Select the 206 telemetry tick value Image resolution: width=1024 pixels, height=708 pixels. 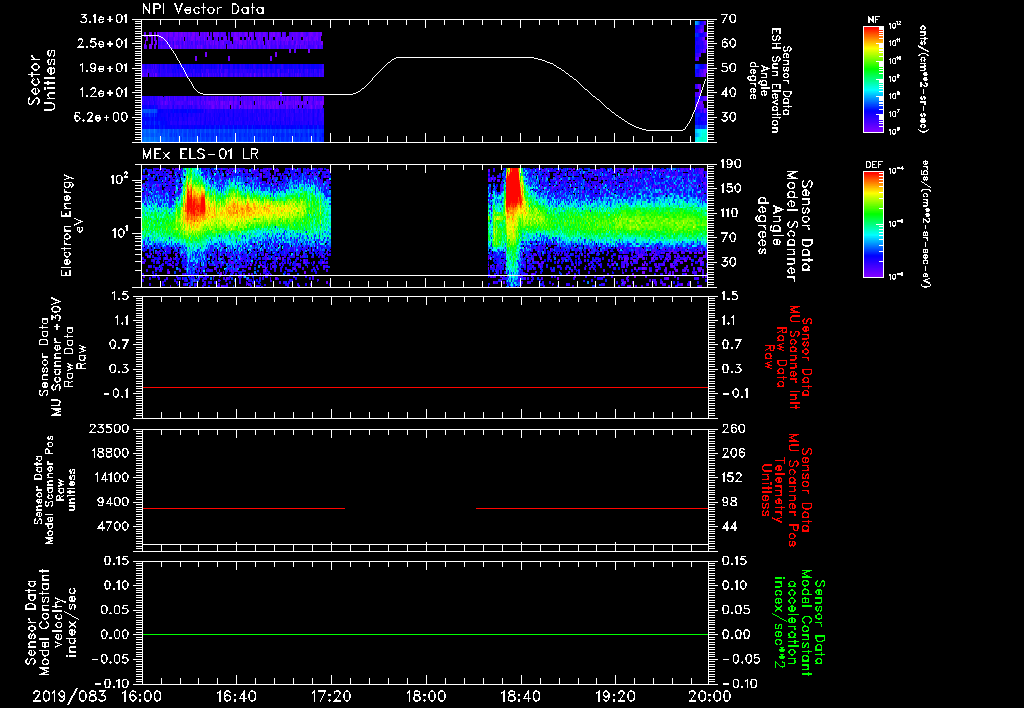pos(733,453)
